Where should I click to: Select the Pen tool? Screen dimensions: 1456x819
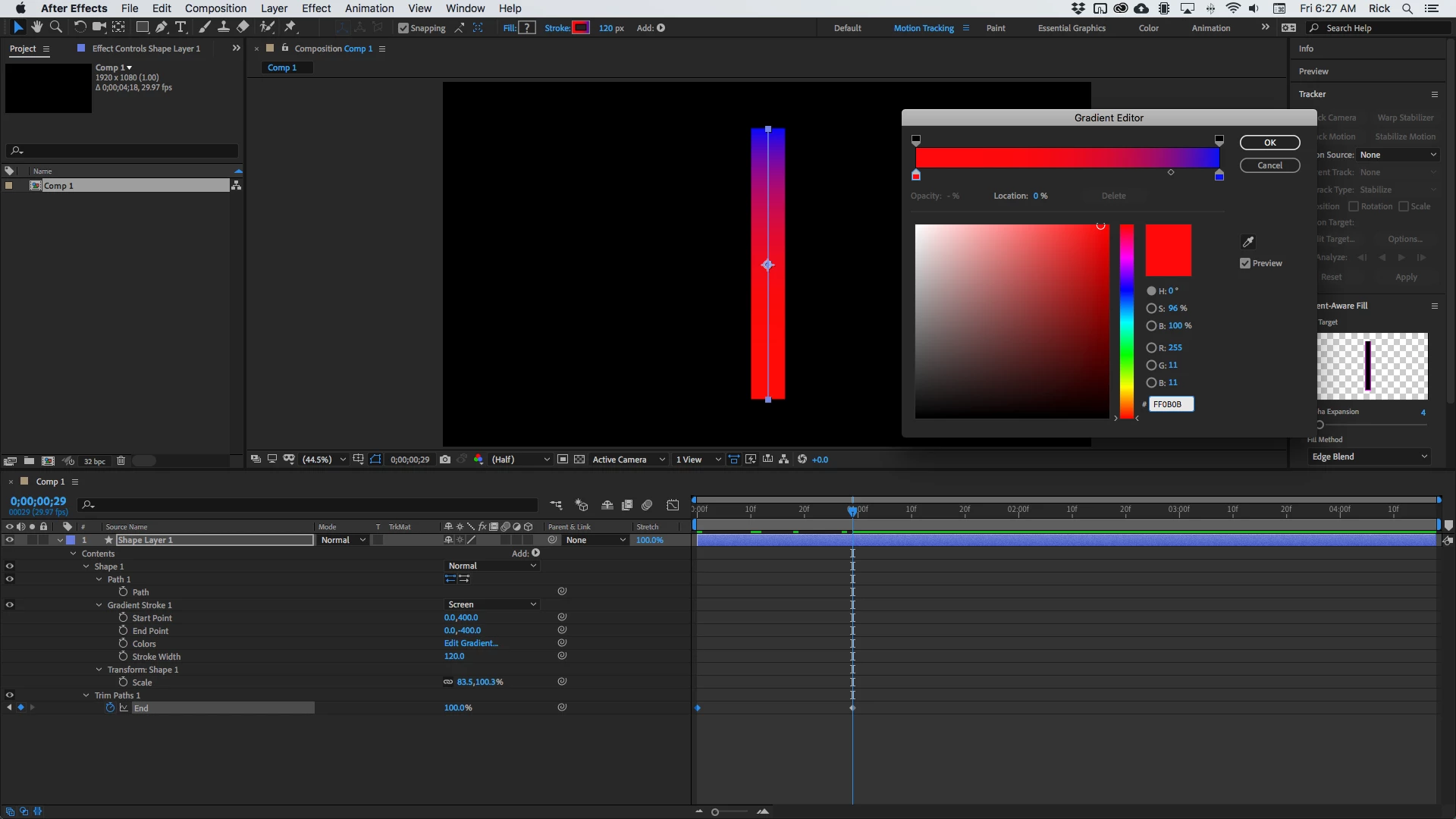coord(161,27)
